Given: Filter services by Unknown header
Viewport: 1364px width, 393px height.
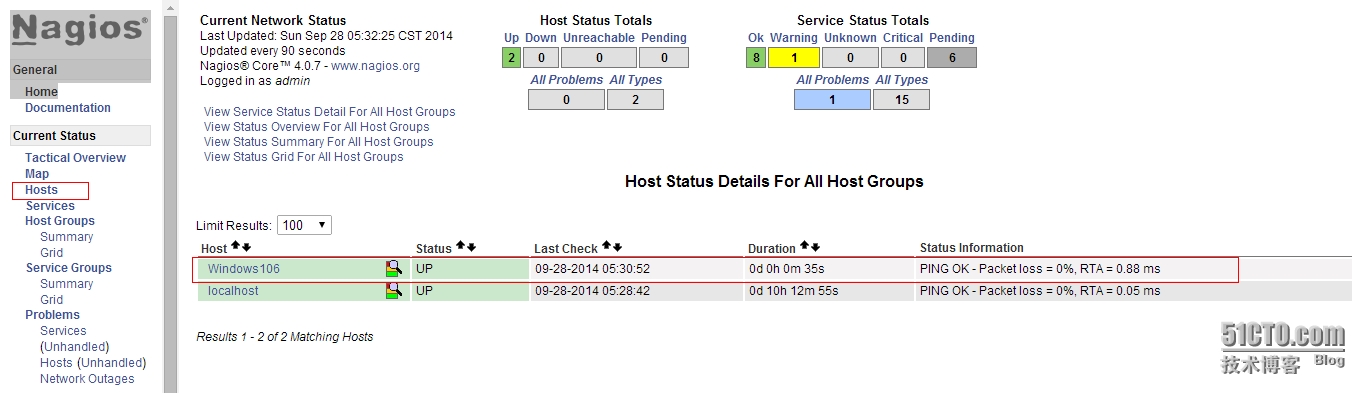Looking at the screenshot, I should coord(850,38).
